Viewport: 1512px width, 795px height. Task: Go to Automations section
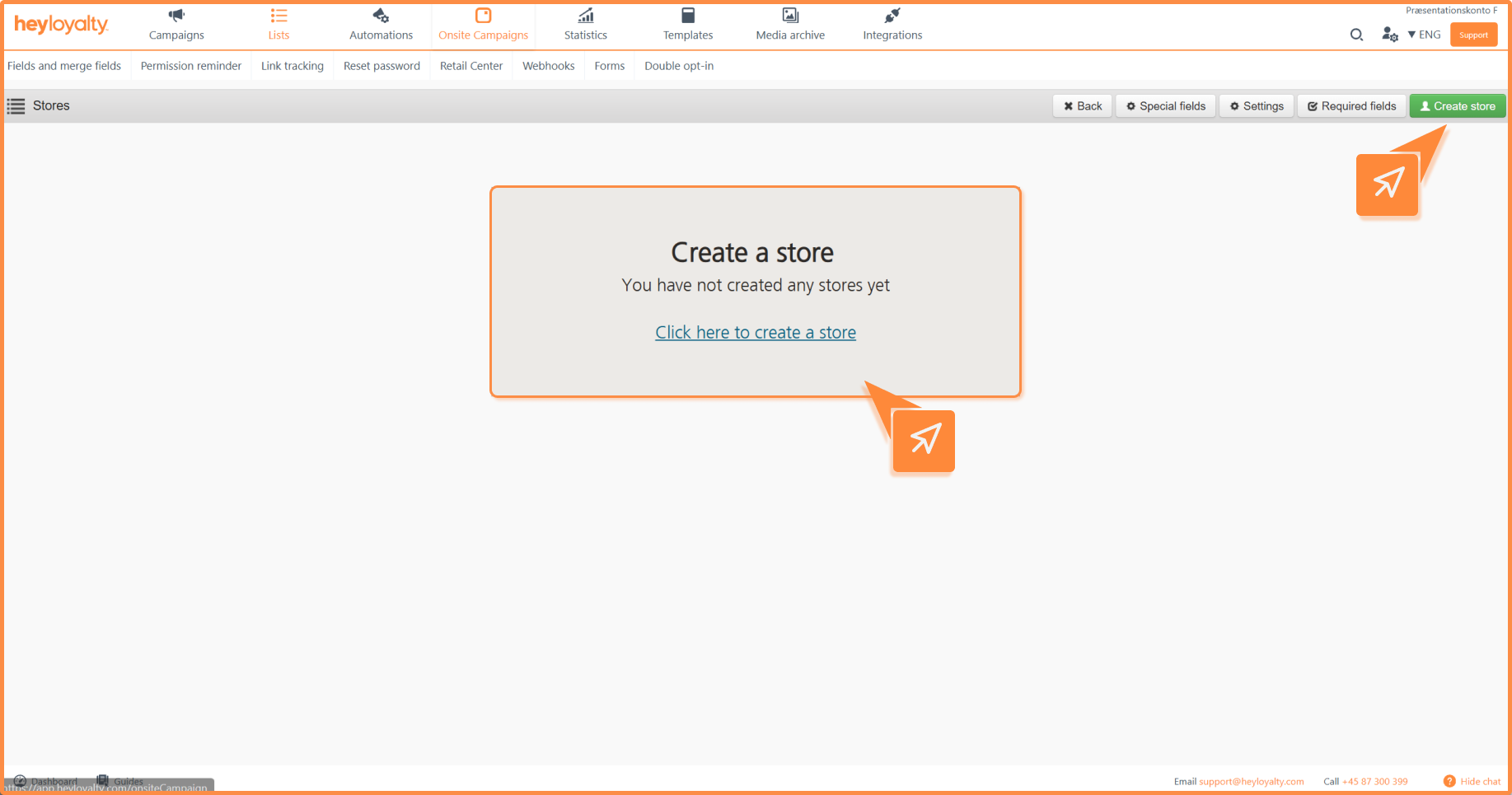pos(381,25)
